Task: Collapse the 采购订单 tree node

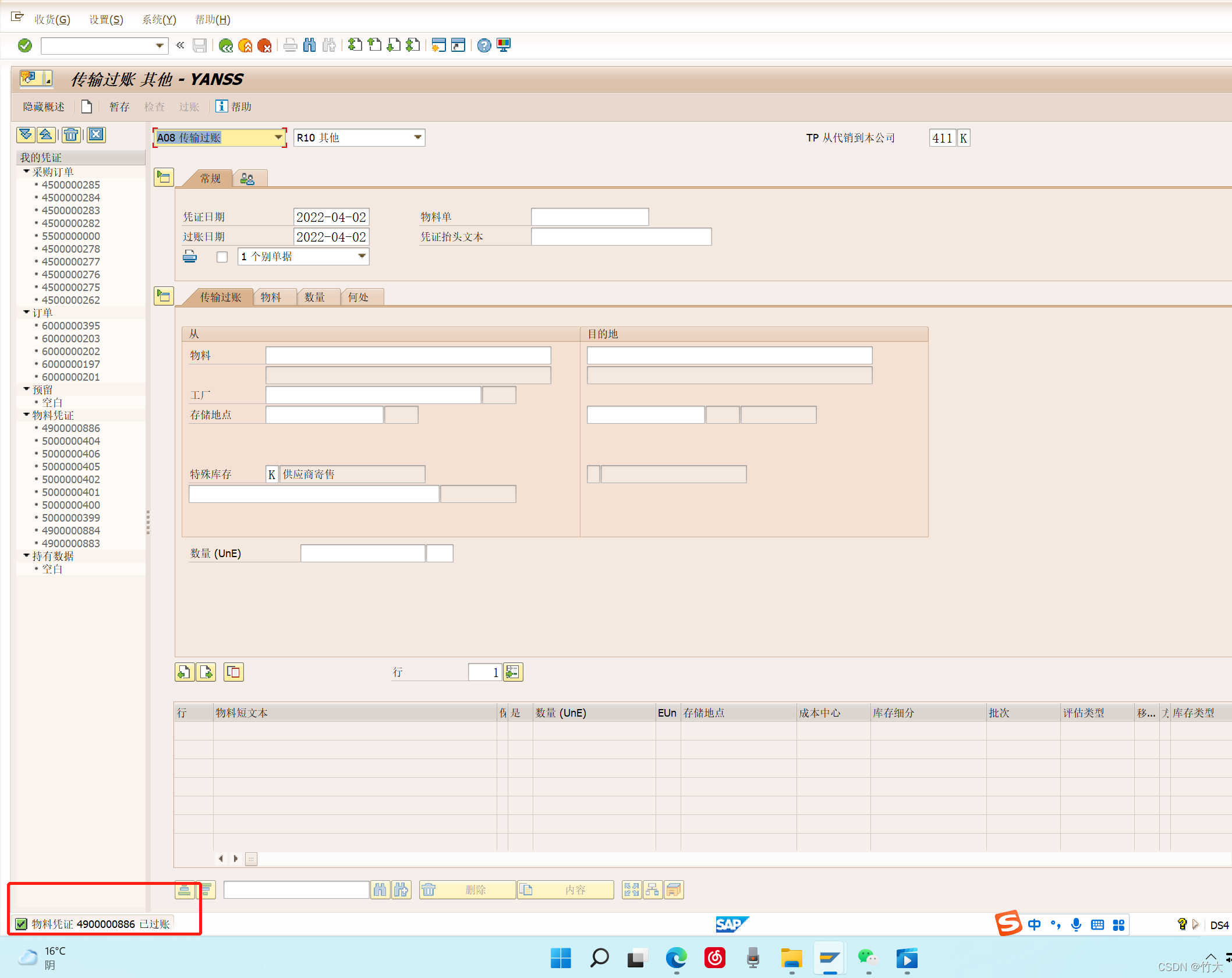Action: point(26,172)
